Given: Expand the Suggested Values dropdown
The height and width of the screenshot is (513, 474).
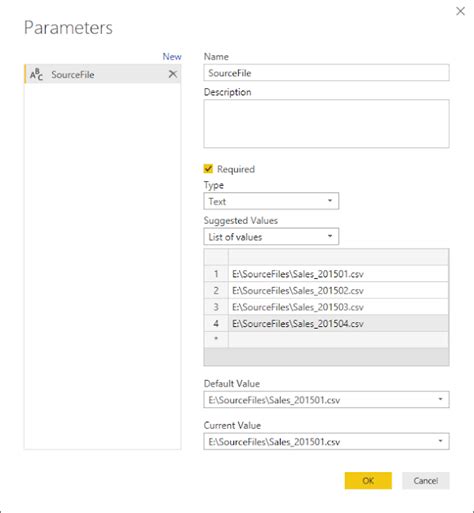Looking at the screenshot, I should tap(271, 237).
